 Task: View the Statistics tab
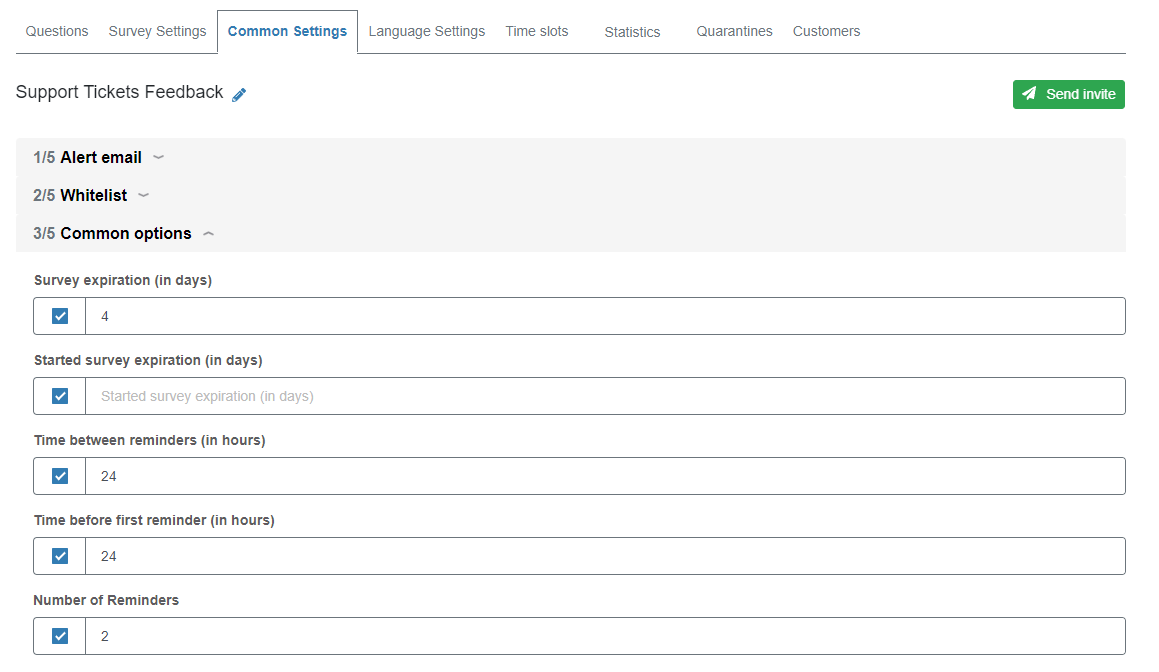[632, 32]
